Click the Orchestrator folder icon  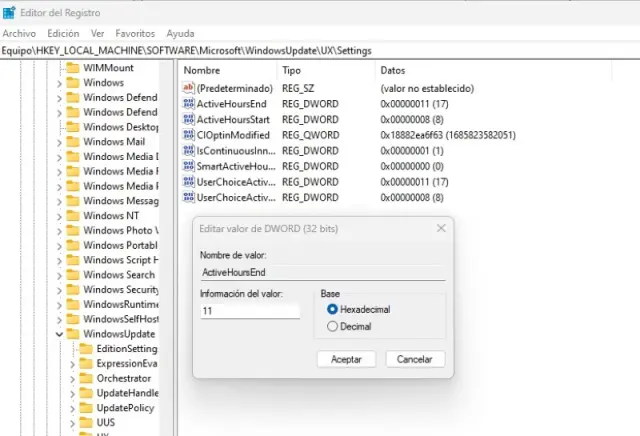tap(86, 378)
